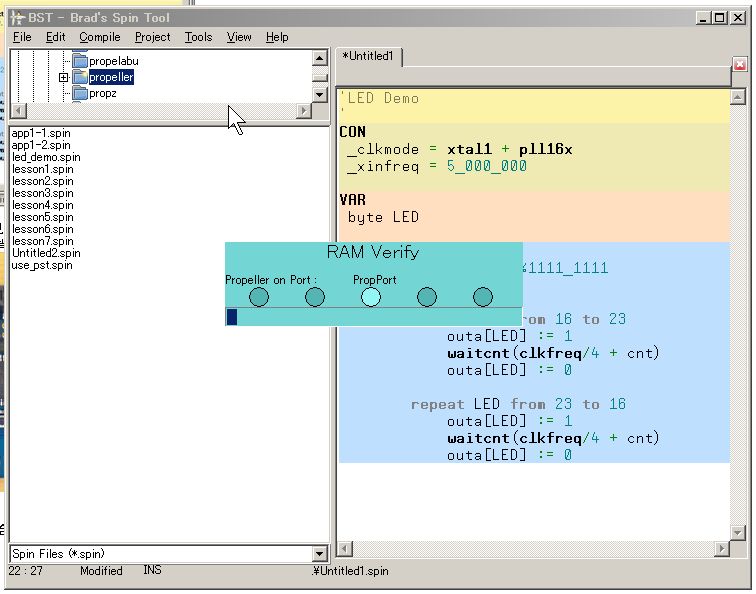Click the propeller folder icon
Screen dimensions: 756x594
point(80,77)
